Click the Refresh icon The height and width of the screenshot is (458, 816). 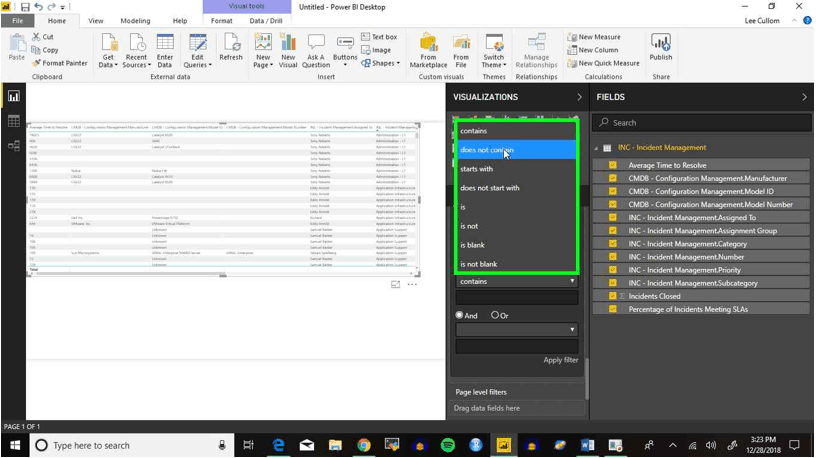(x=231, y=42)
